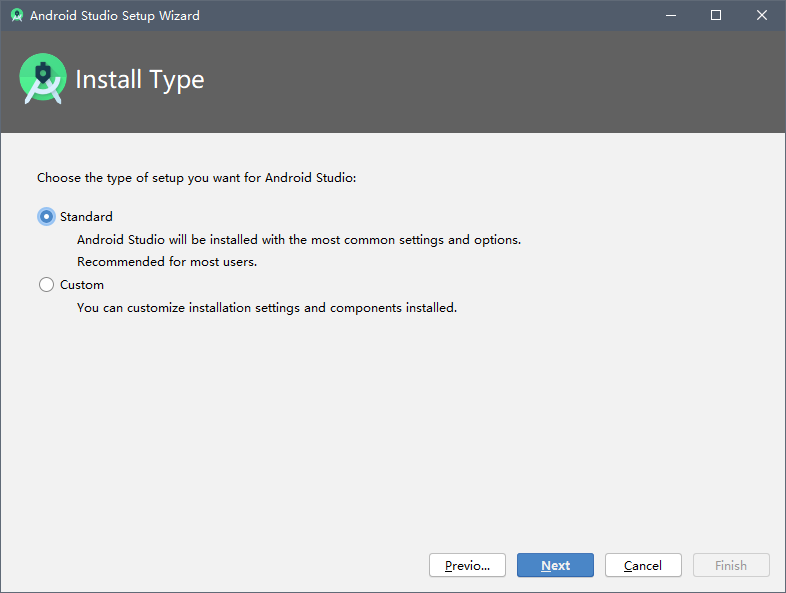Select the Standard install type radio button
Image resolution: width=786 pixels, height=593 pixels.
pyautogui.click(x=46, y=217)
